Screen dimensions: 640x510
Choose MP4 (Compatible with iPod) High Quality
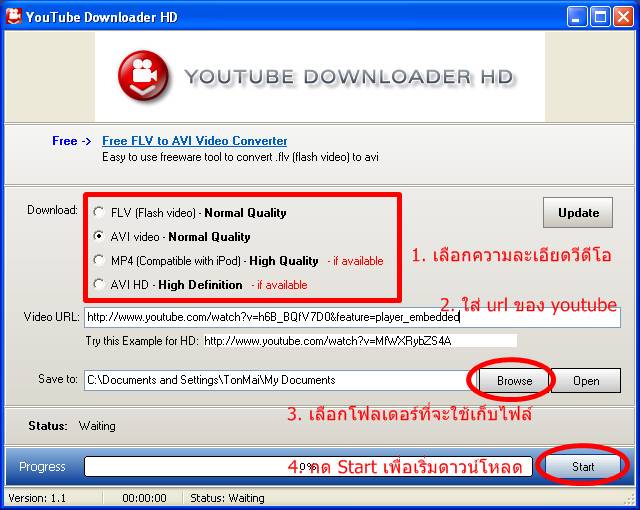(x=98, y=260)
